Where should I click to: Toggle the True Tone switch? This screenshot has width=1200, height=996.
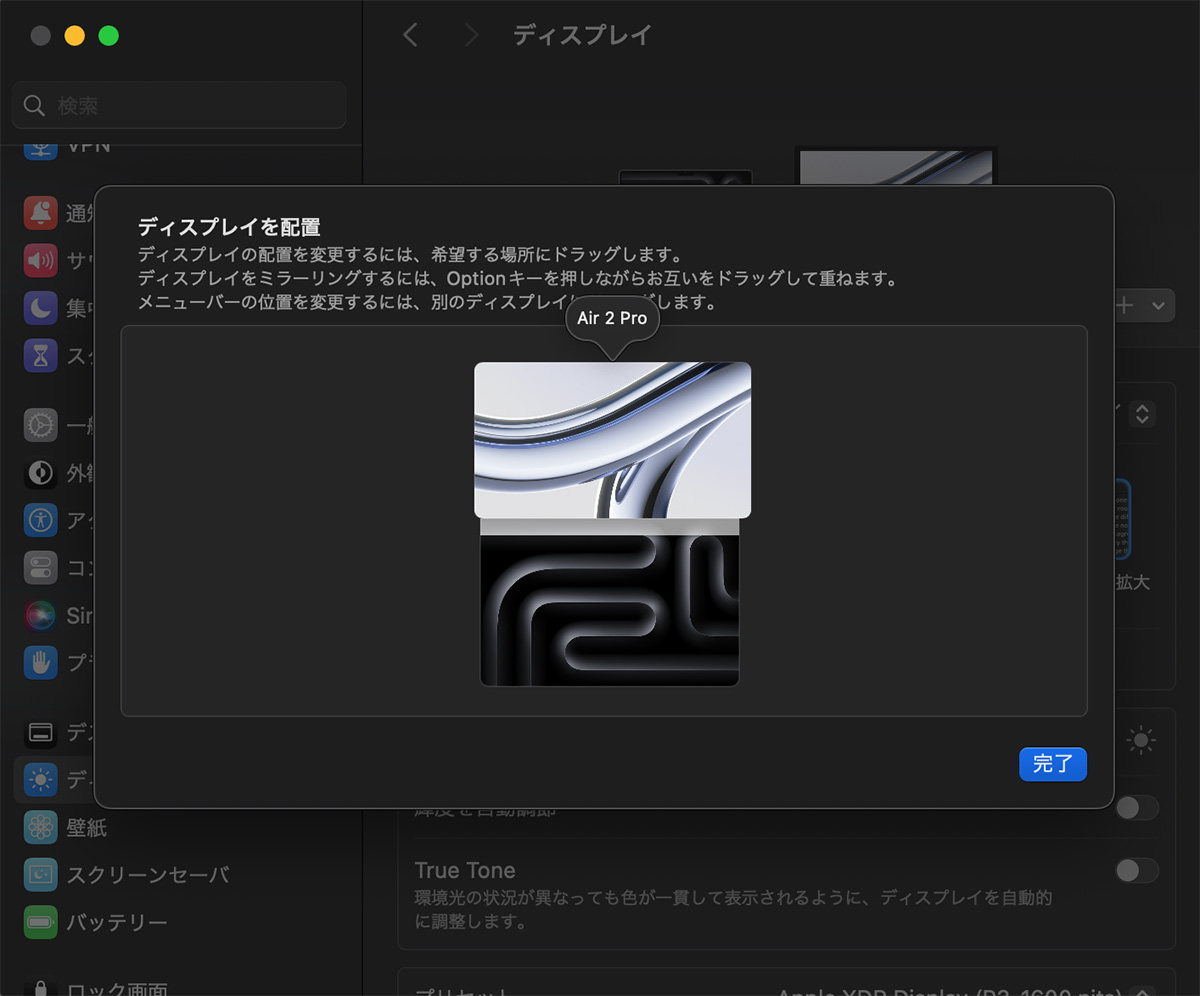click(1137, 870)
